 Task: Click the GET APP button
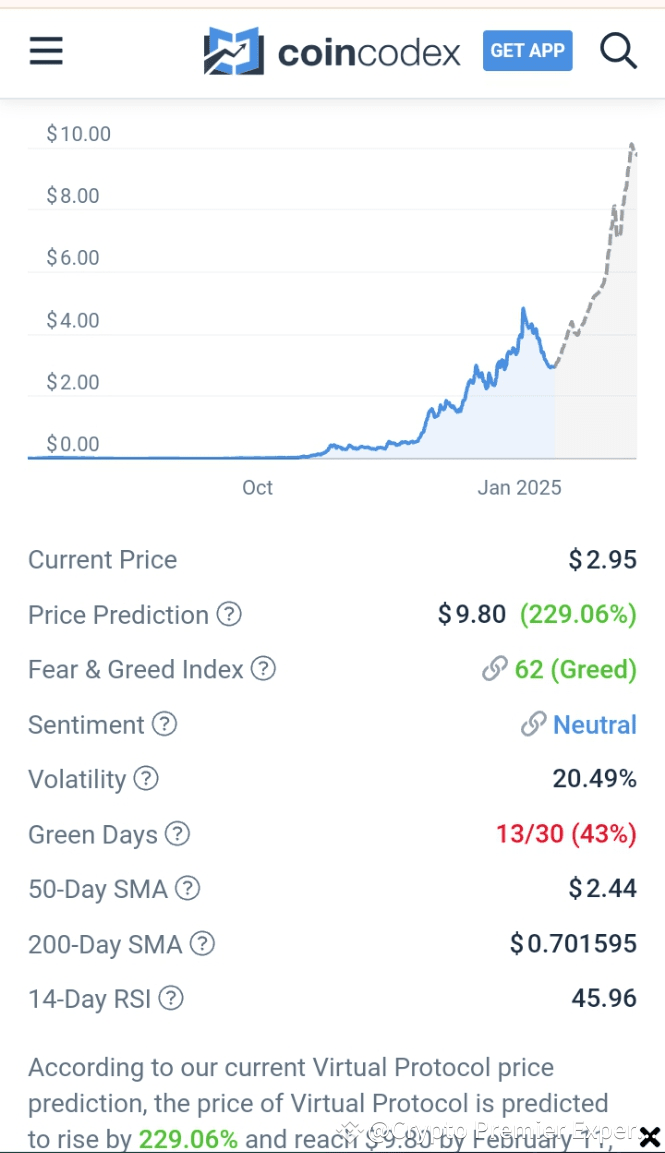[x=528, y=51]
